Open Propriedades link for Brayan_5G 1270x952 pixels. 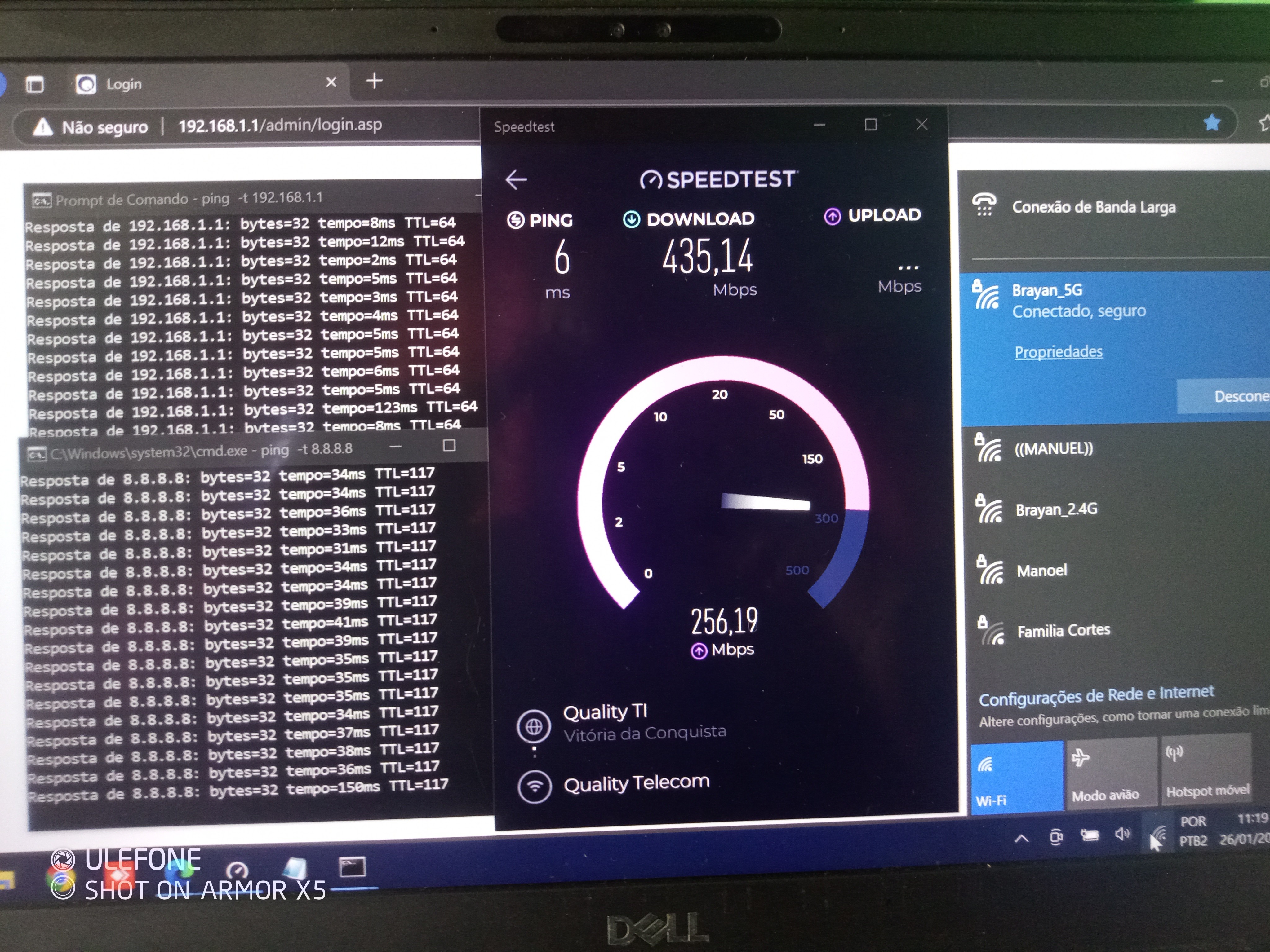[x=1058, y=352]
